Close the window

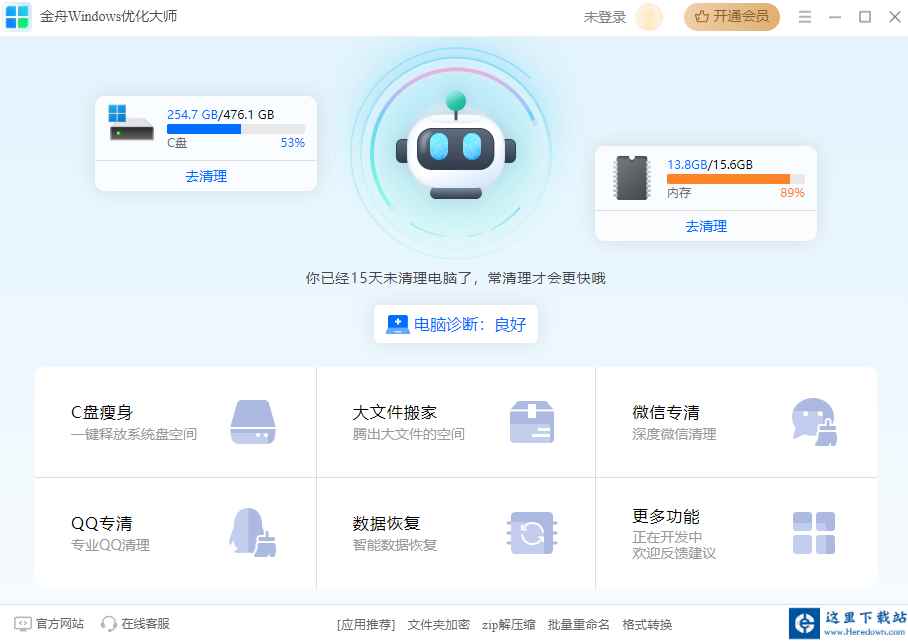point(895,17)
